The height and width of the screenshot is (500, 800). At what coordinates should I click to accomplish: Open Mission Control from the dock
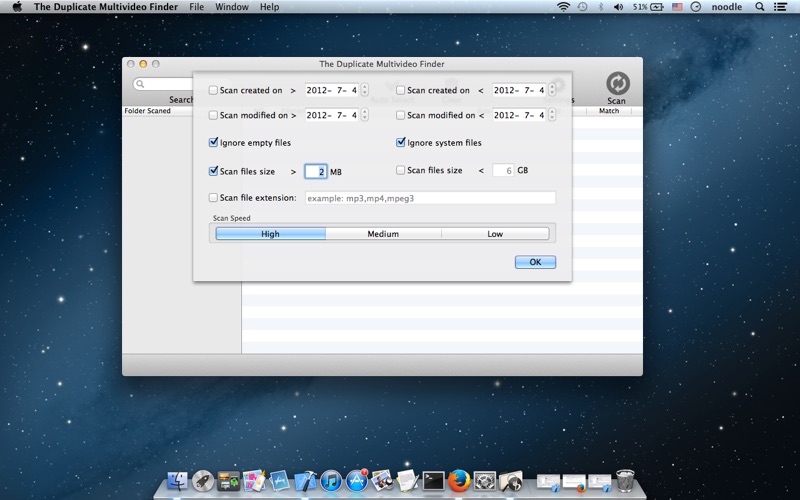pos(229,481)
